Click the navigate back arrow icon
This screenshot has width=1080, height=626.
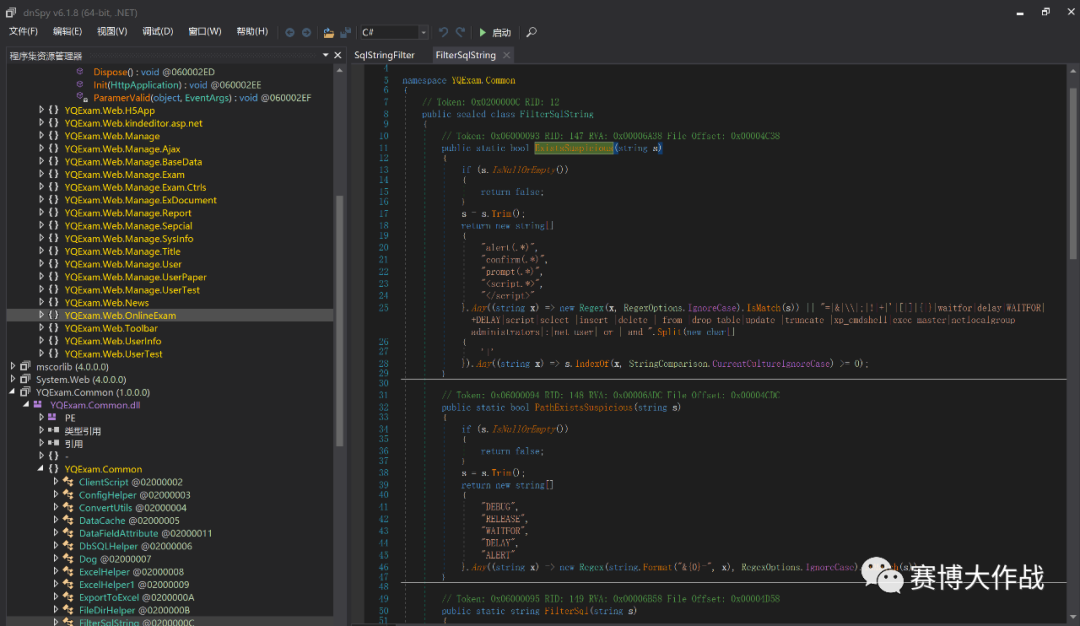pyautogui.click(x=290, y=32)
